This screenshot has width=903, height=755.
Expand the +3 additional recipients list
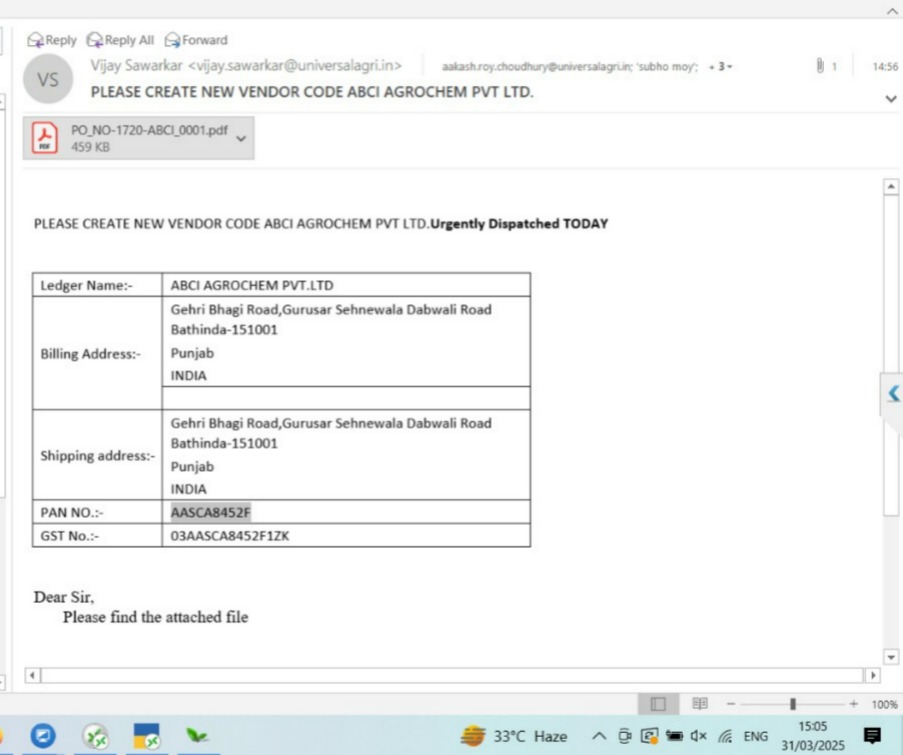point(720,67)
